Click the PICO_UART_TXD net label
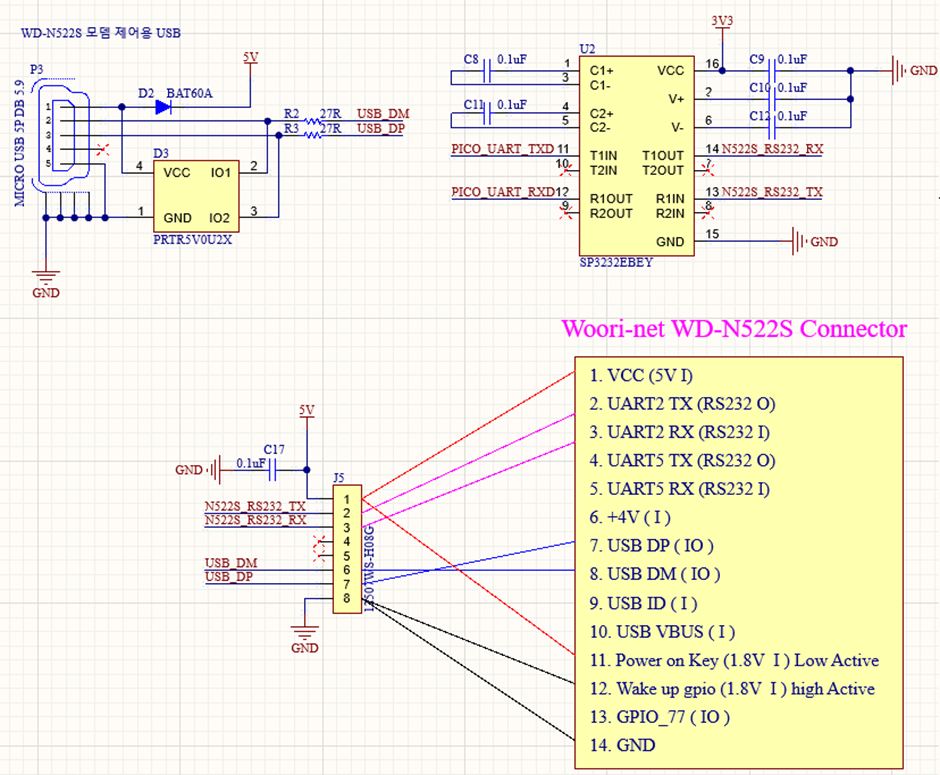This screenshot has height=775, width=940. (502, 149)
